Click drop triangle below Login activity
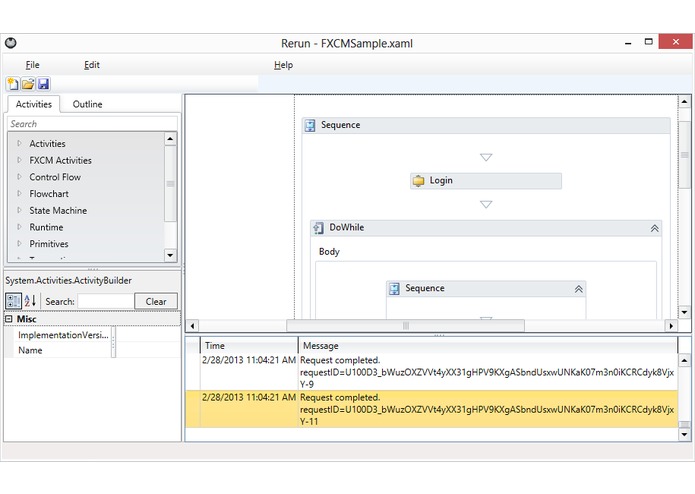Screen dimensions: 695x494 [x=486, y=204]
